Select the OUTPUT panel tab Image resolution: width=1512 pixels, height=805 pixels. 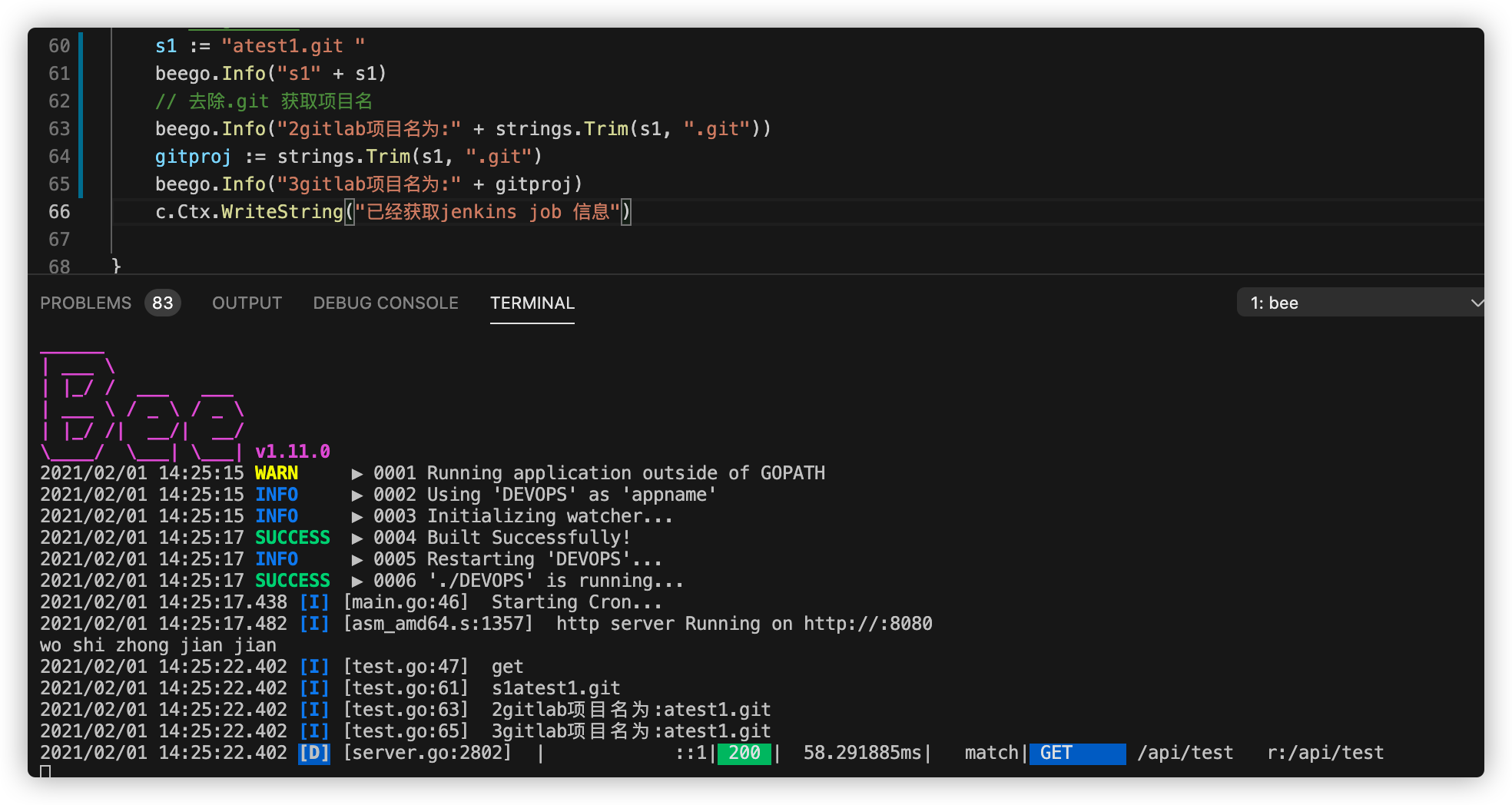(x=246, y=303)
